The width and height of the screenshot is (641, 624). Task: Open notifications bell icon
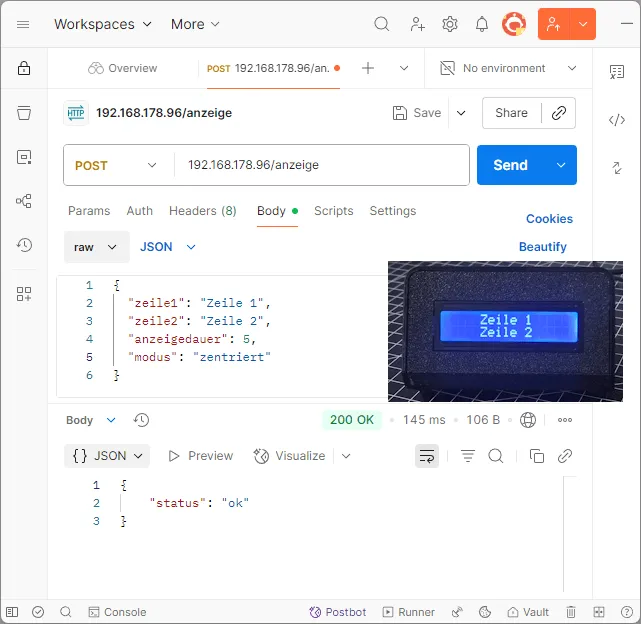point(482,24)
